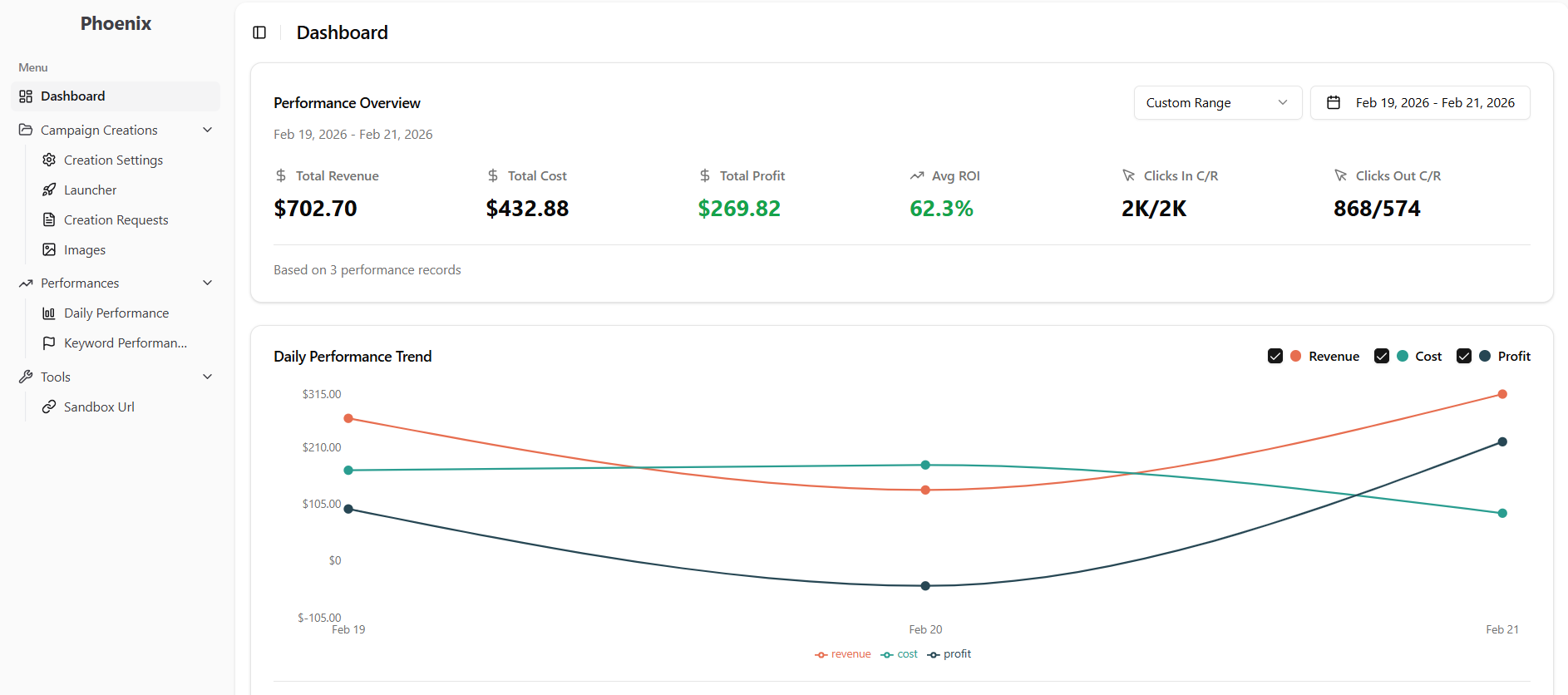Click the Sandbox Url link icon
Image resolution: width=1568 pixels, height=695 pixels.
point(49,407)
